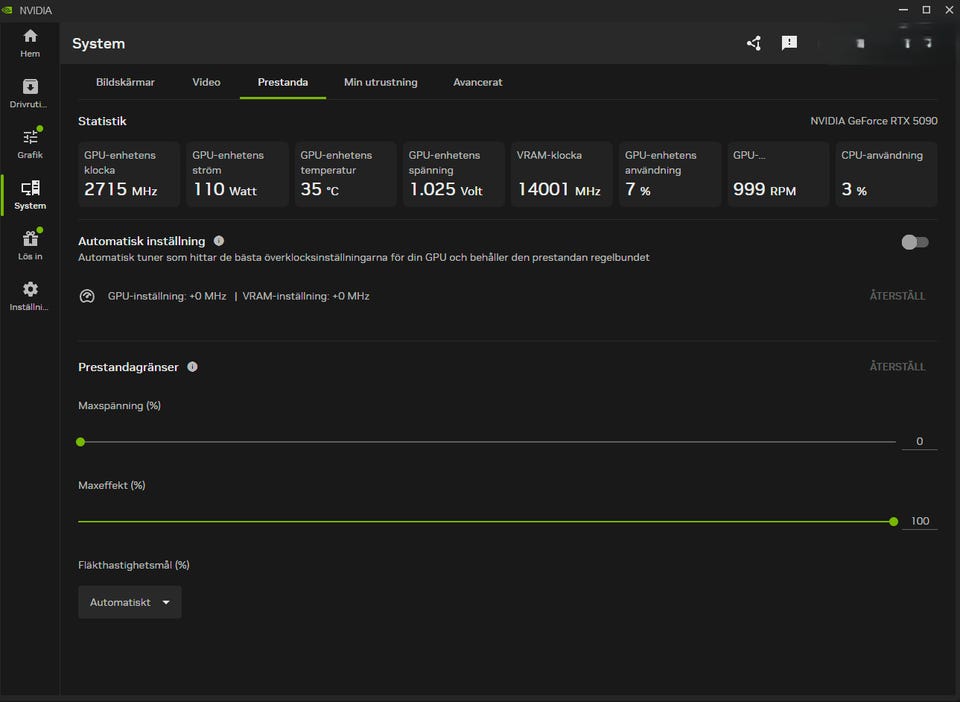Click the GPU-inställning: +0 MHz text
Viewport: 960px width, 702px height.
coord(167,296)
